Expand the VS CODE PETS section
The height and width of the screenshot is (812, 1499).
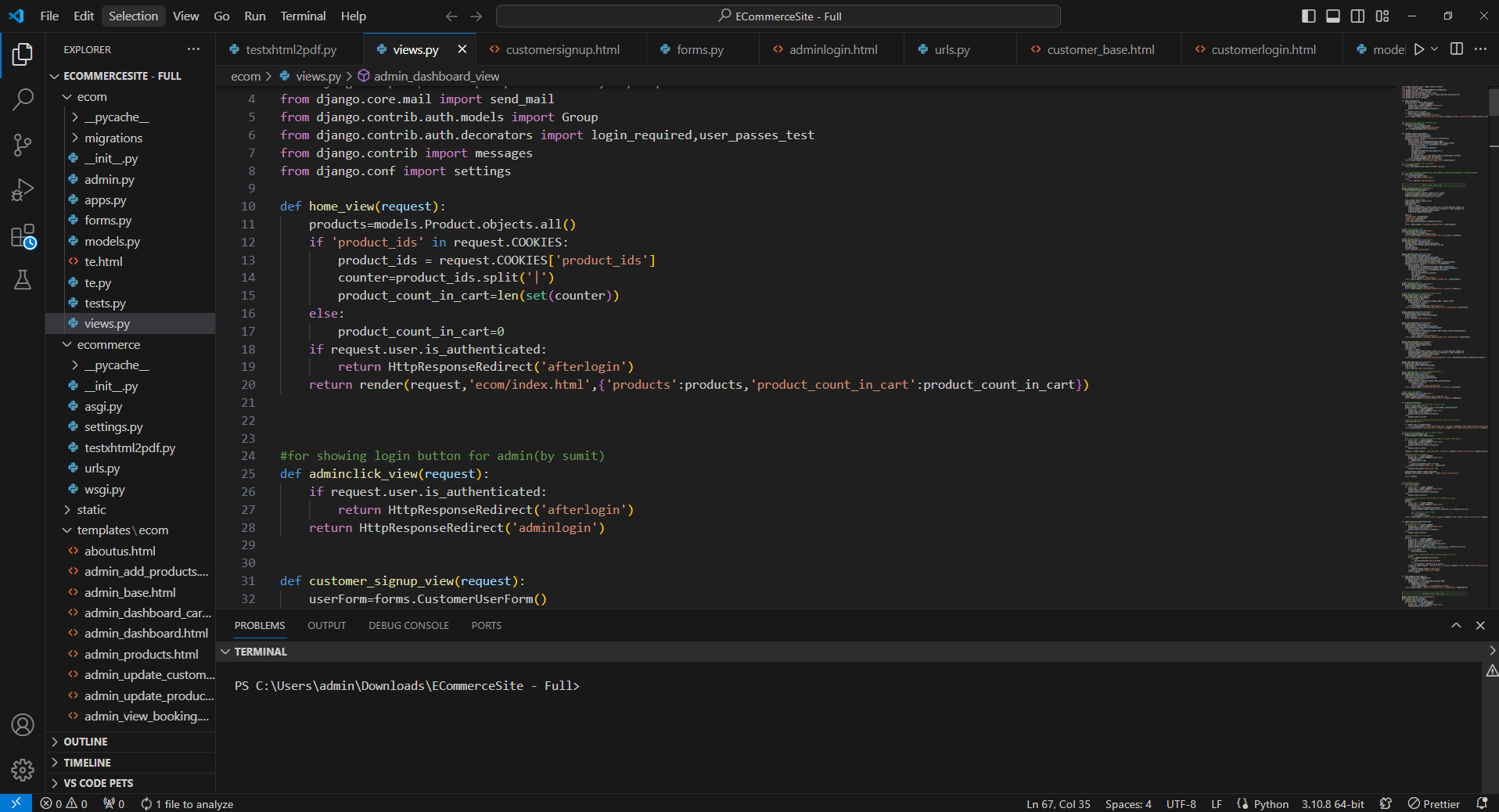click(130, 783)
